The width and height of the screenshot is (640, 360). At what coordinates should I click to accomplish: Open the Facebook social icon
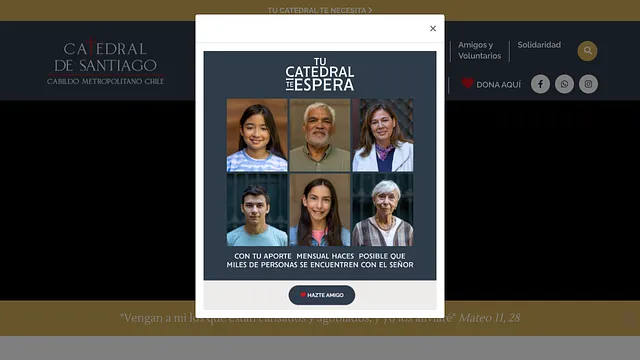click(x=540, y=84)
